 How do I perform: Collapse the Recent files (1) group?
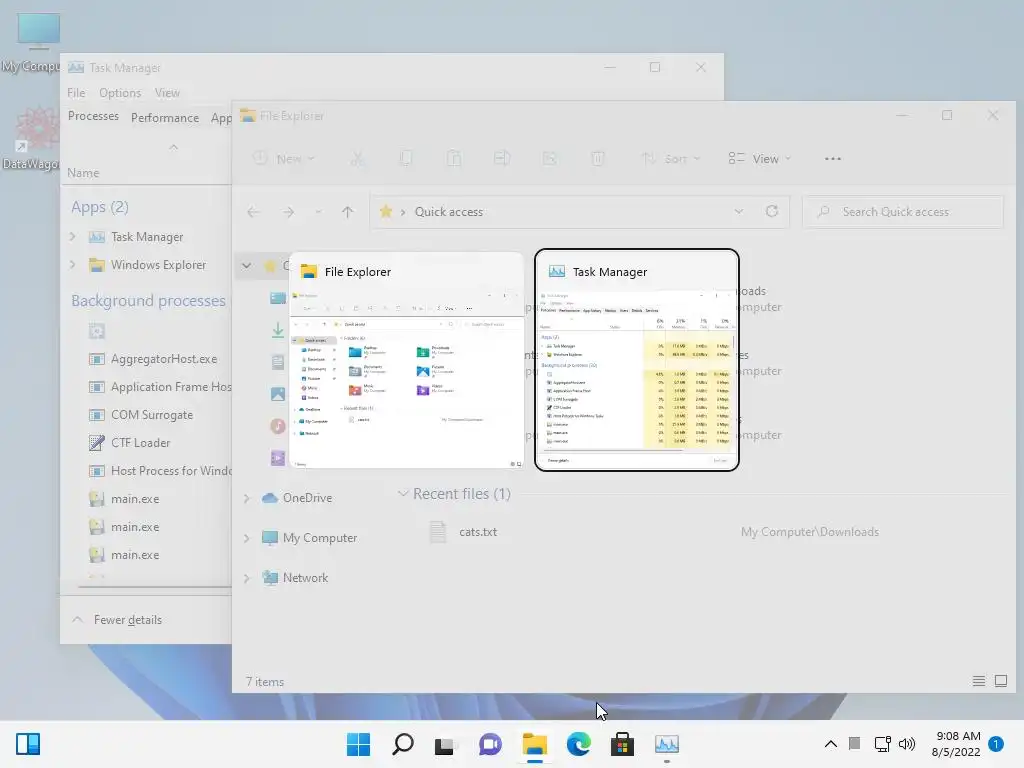pyautogui.click(x=403, y=494)
